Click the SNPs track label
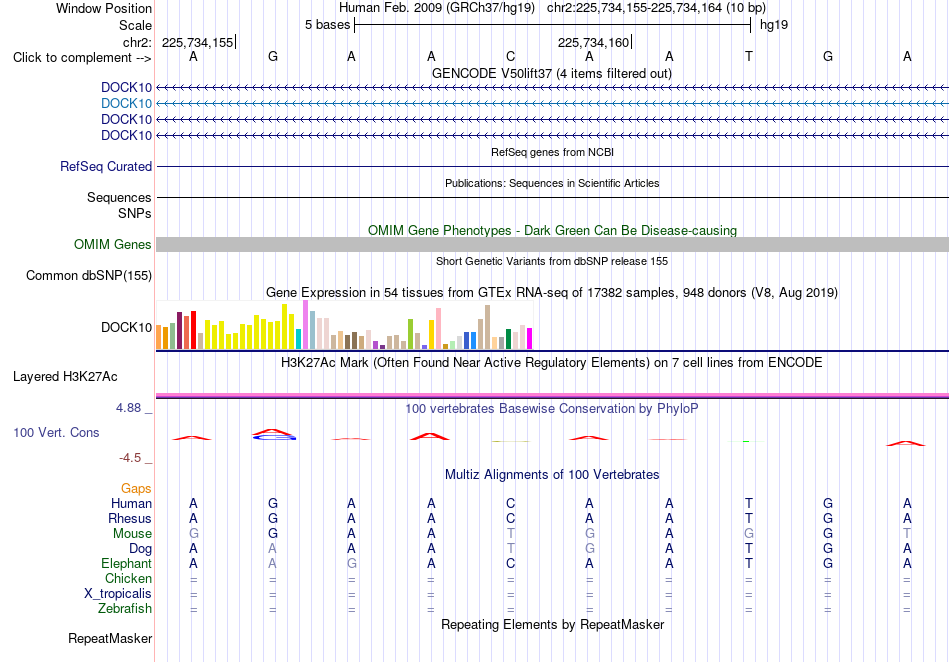Viewport: 950px width, 662px height. (135, 213)
